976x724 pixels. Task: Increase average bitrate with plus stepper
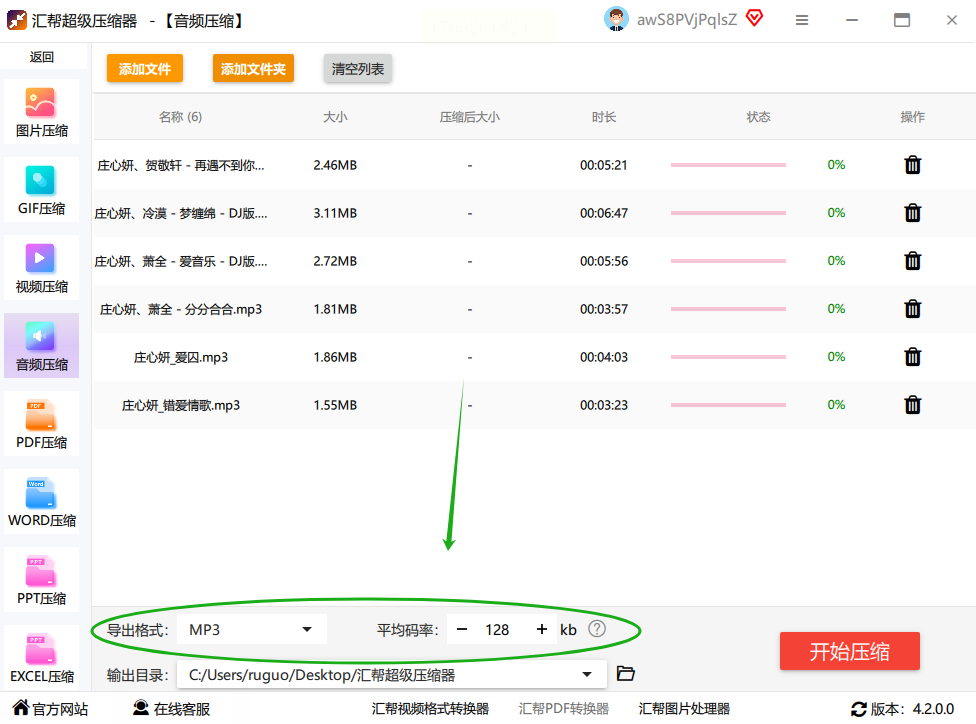pos(542,629)
